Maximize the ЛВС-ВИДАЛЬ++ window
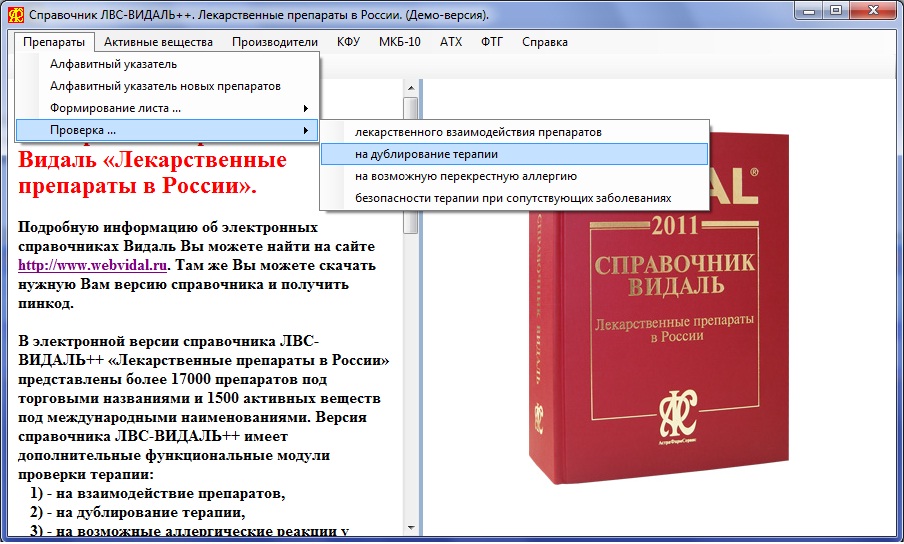Screen dimensions: 904x544 (836, 11)
